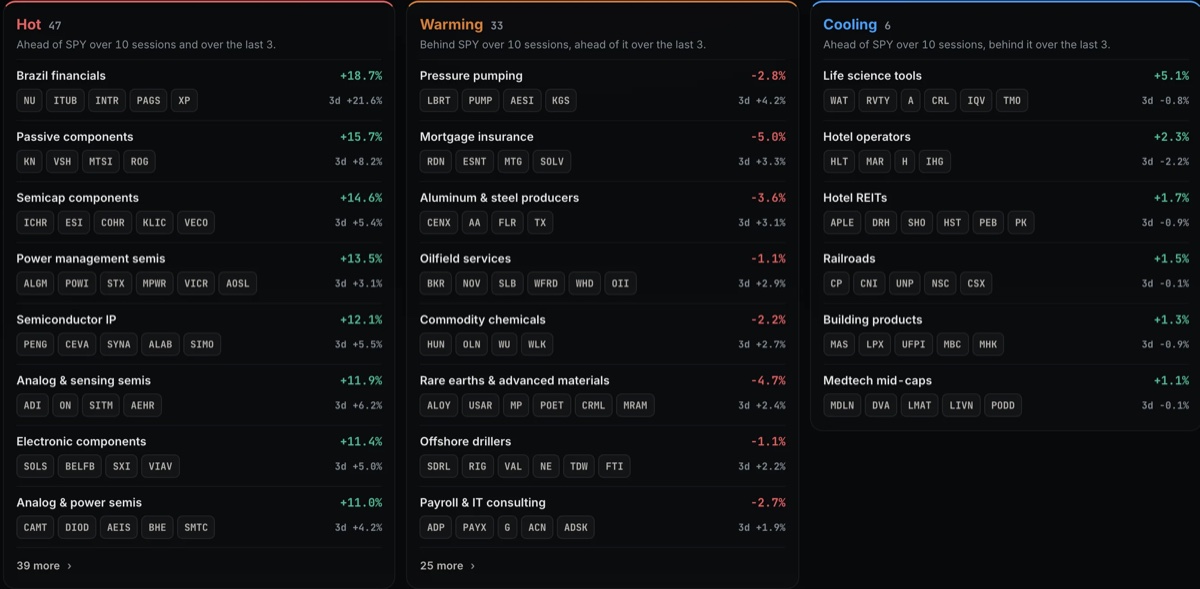Open the Hotel REITs theme
The image size is (1200, 589).
point(855,198)
